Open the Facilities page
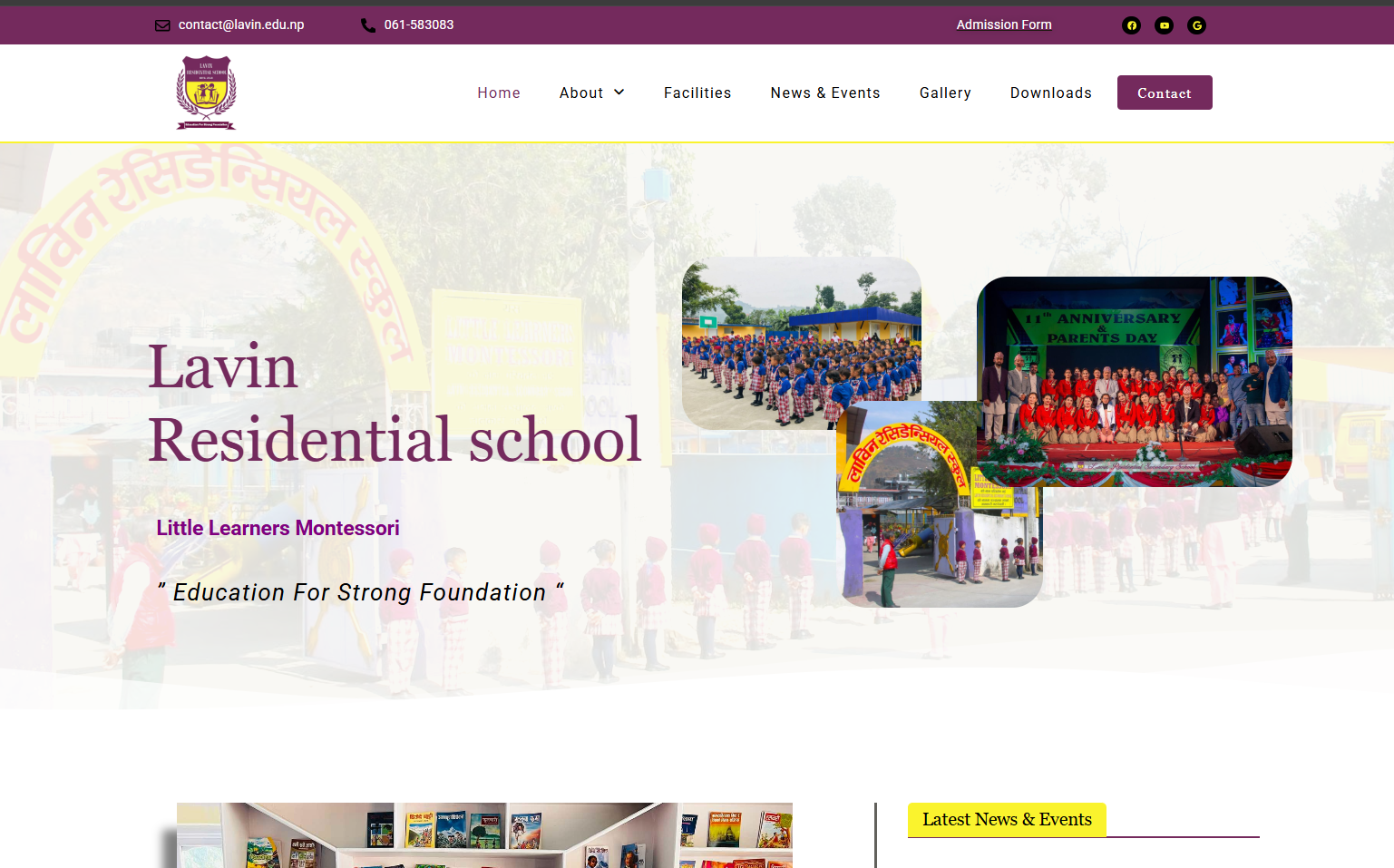Screen dimensions: 1394x868 point(697,93)
